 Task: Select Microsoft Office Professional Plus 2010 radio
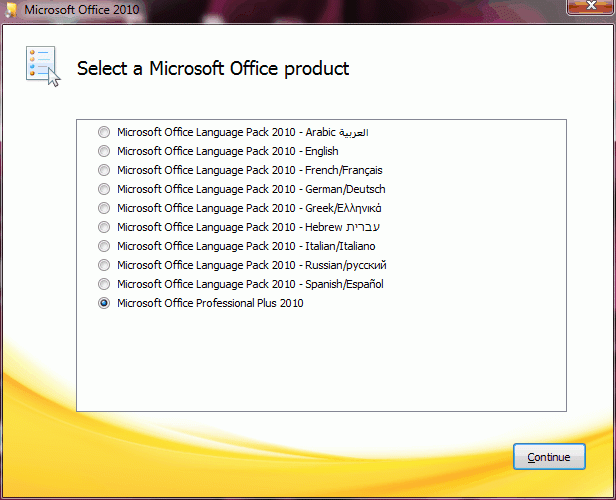point(104,303)
